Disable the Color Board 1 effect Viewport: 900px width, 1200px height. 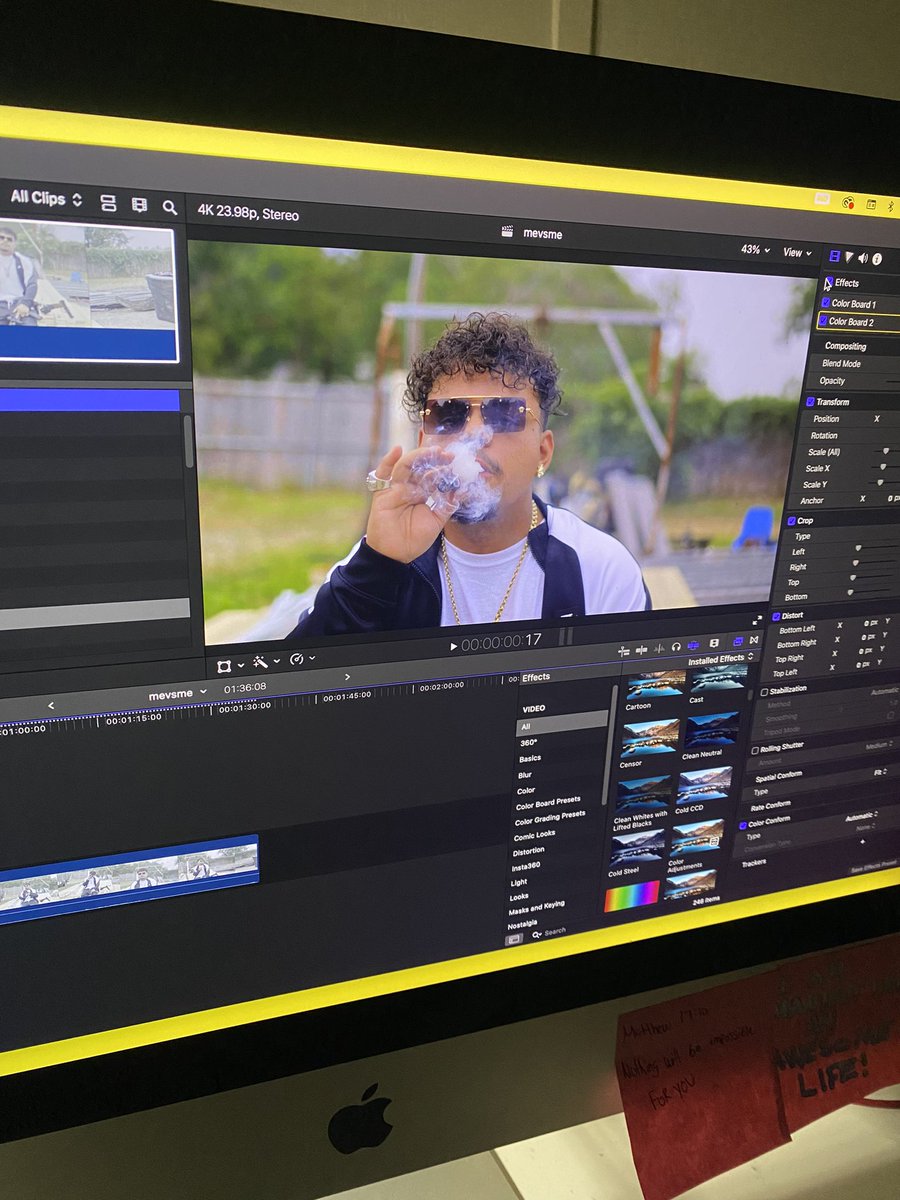[825, 302]
